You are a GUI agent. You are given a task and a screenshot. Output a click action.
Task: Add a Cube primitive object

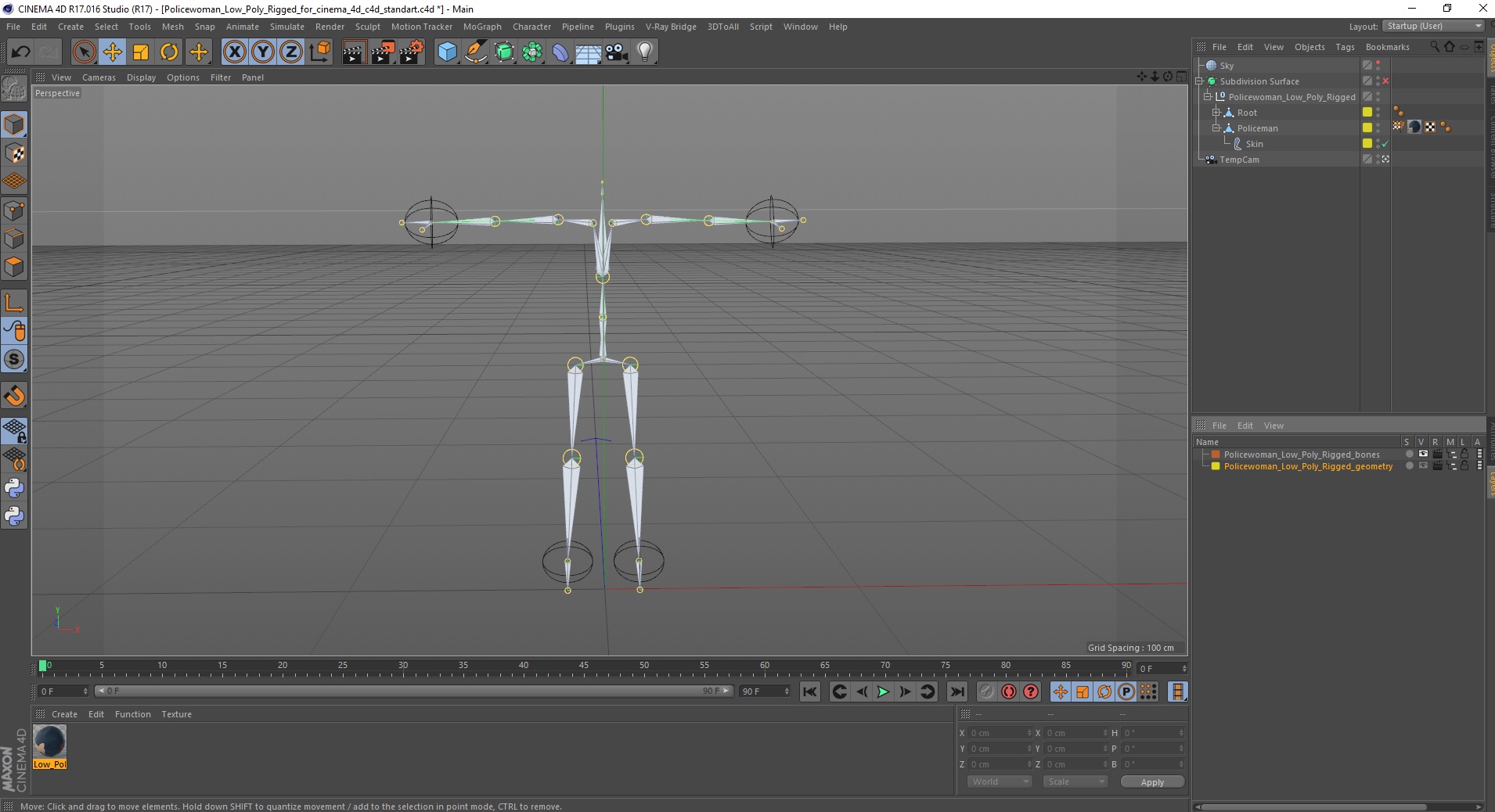(447, 52)
